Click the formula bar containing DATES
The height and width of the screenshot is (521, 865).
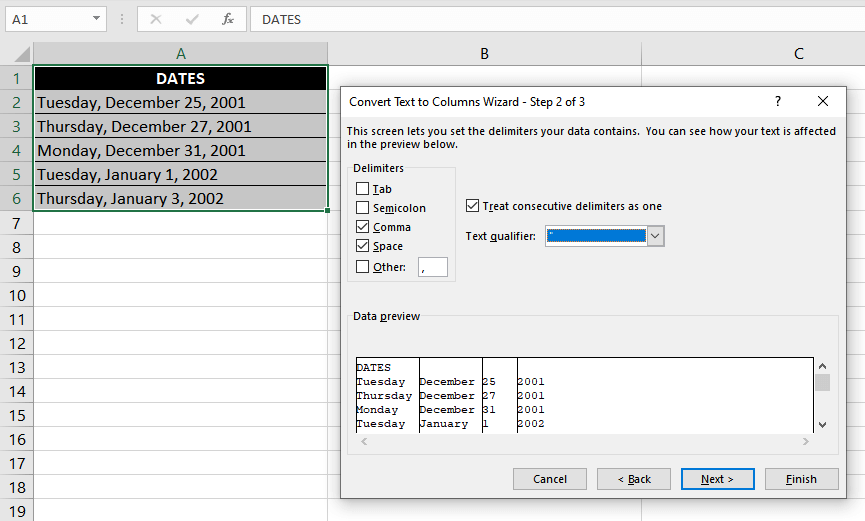(557, 19)
